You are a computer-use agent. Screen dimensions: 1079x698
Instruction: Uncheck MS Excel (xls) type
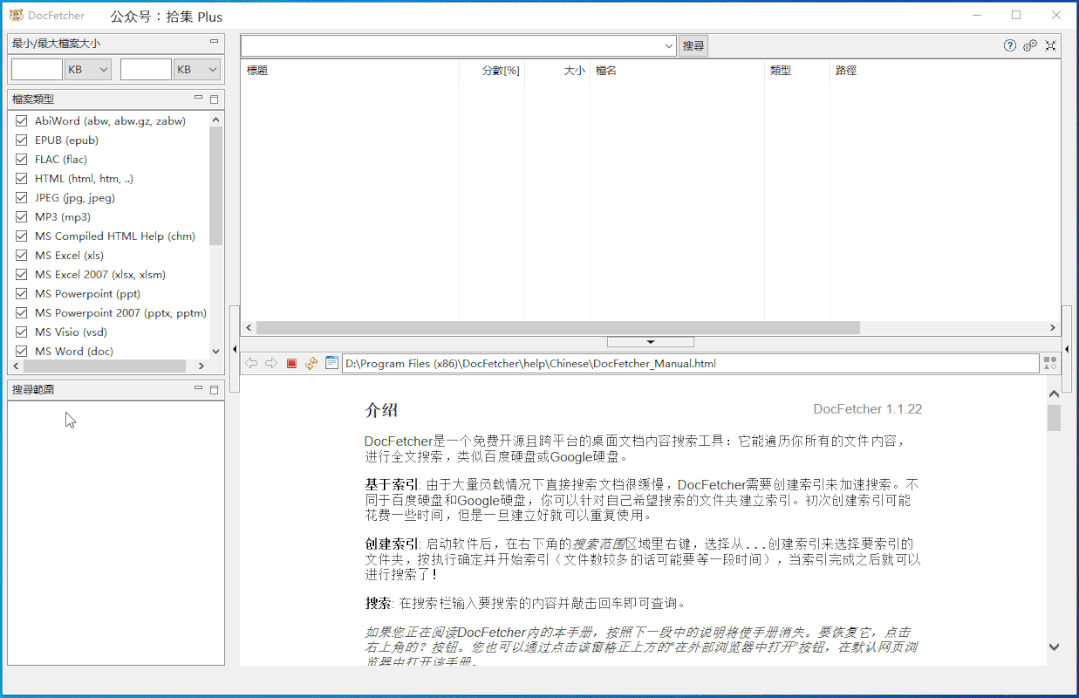tap(21, 255)
